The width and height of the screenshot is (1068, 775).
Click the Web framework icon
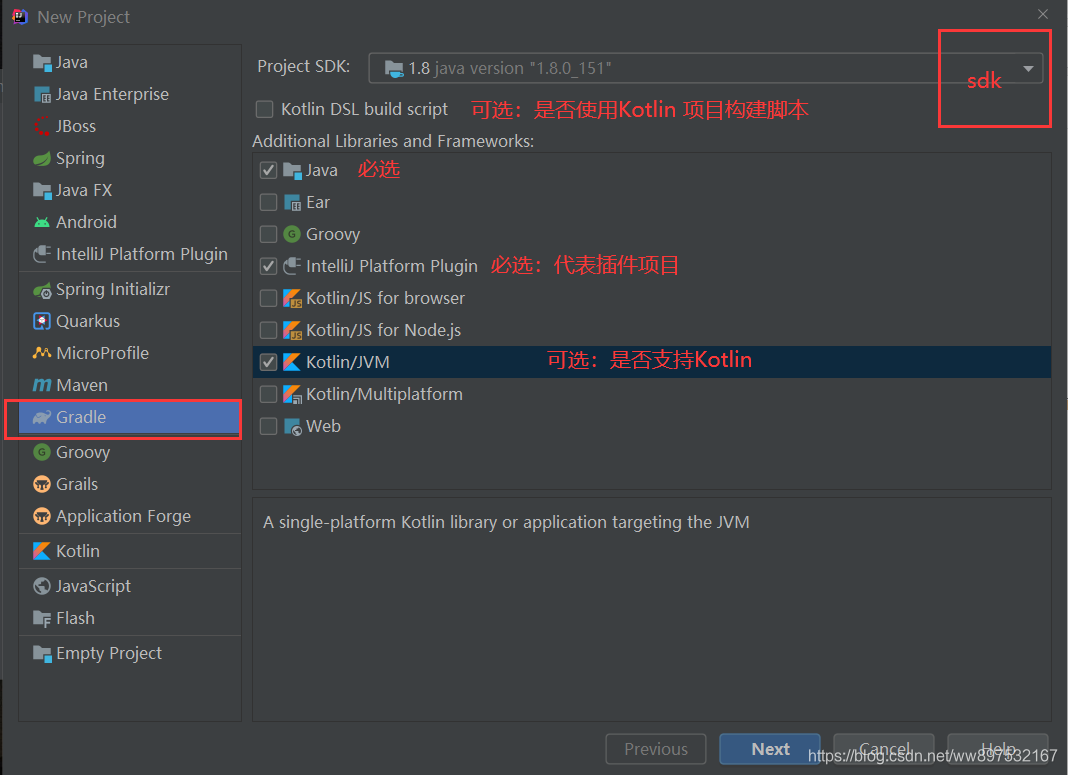(292, 426)
